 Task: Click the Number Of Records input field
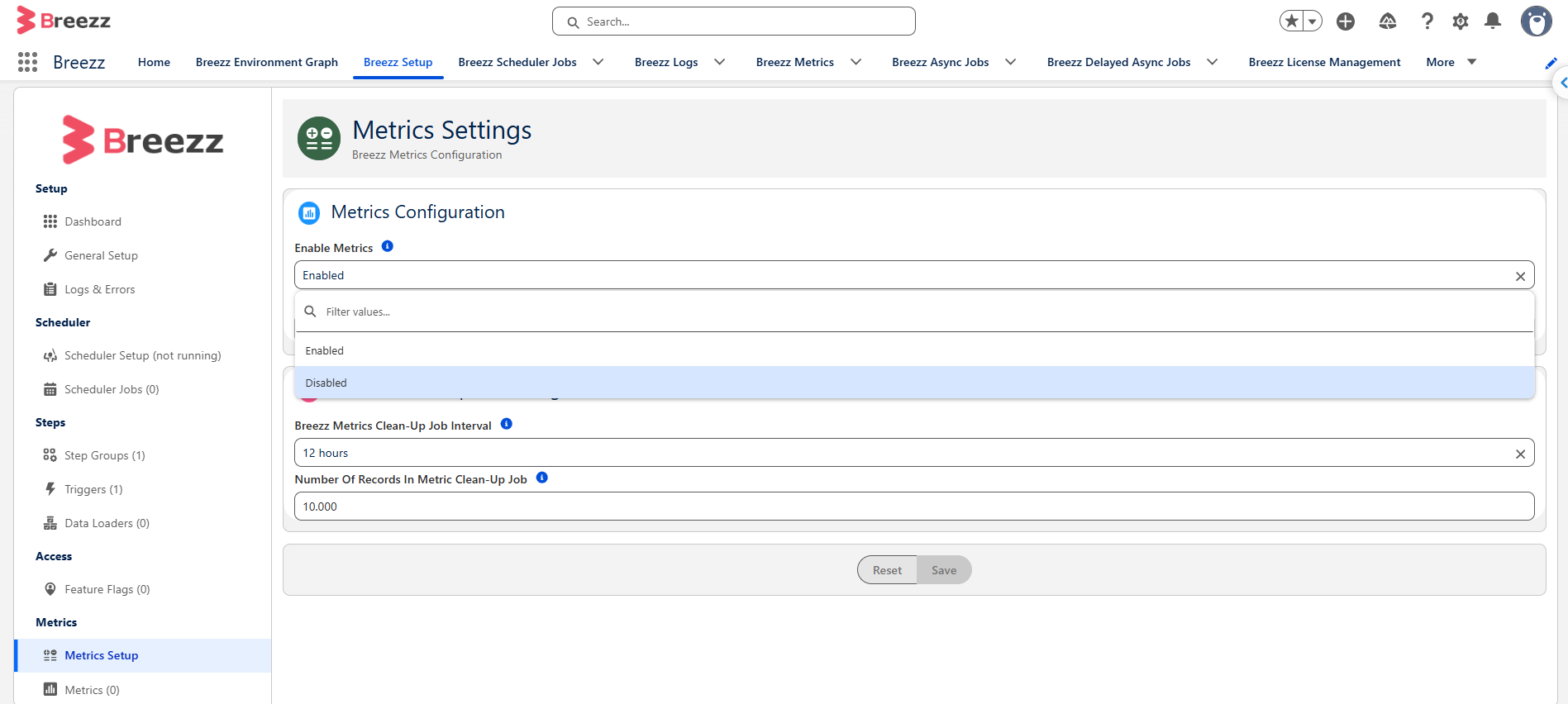[914, 507]
